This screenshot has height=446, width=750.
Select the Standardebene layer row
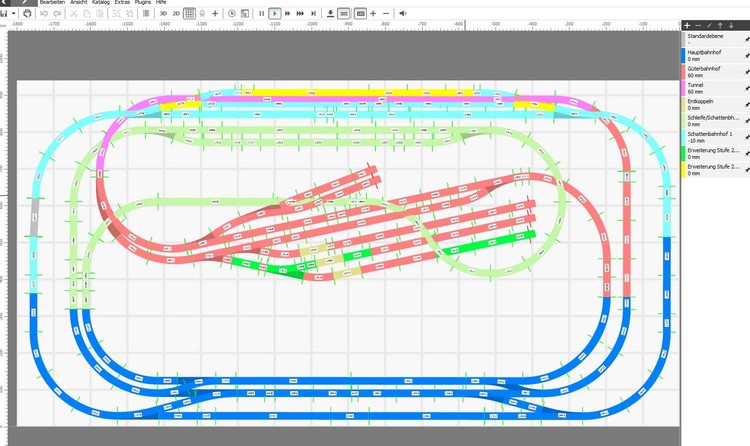point(716,39)
